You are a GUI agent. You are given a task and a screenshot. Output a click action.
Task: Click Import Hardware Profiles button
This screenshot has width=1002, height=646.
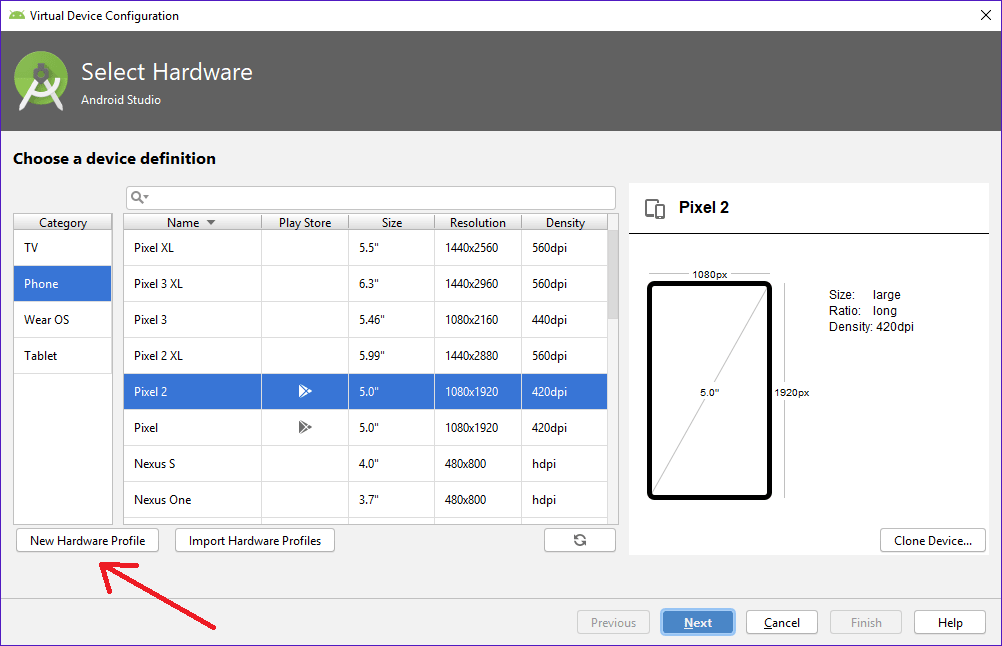(x=255, y=541)
